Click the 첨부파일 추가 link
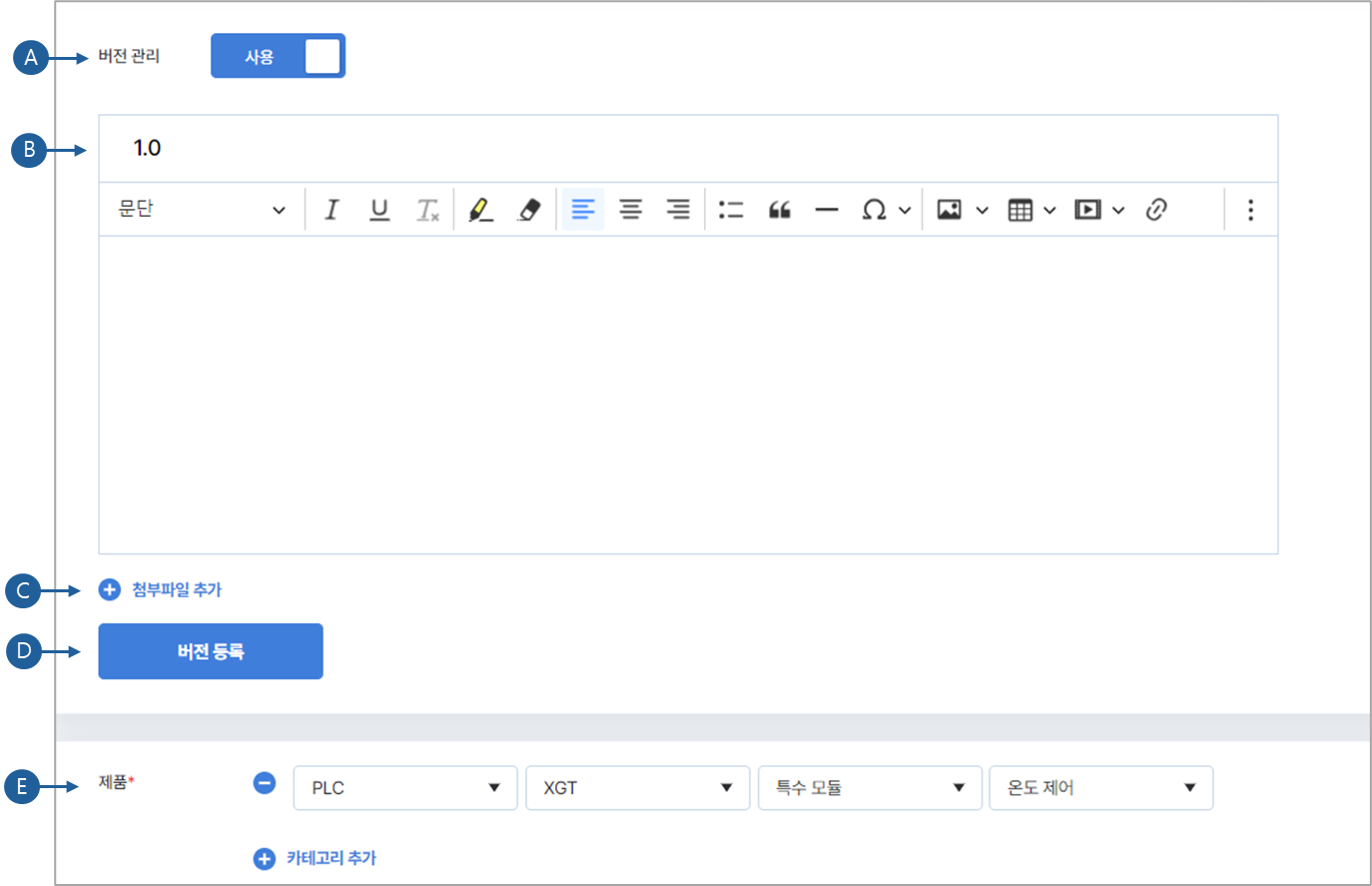 click(176, 590)
